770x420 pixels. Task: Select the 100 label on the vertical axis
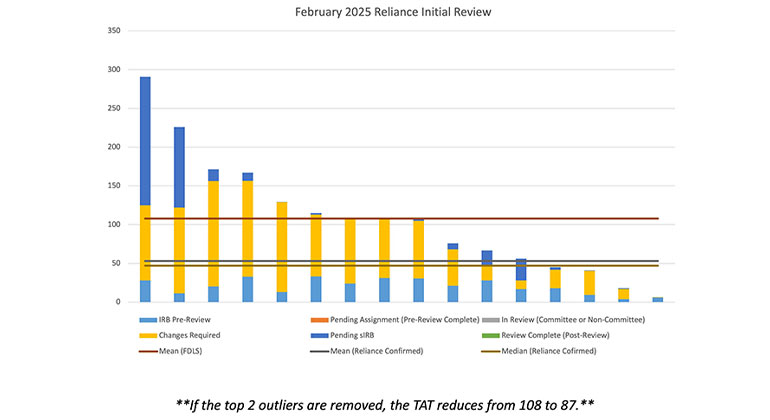(x=113, y=225)
